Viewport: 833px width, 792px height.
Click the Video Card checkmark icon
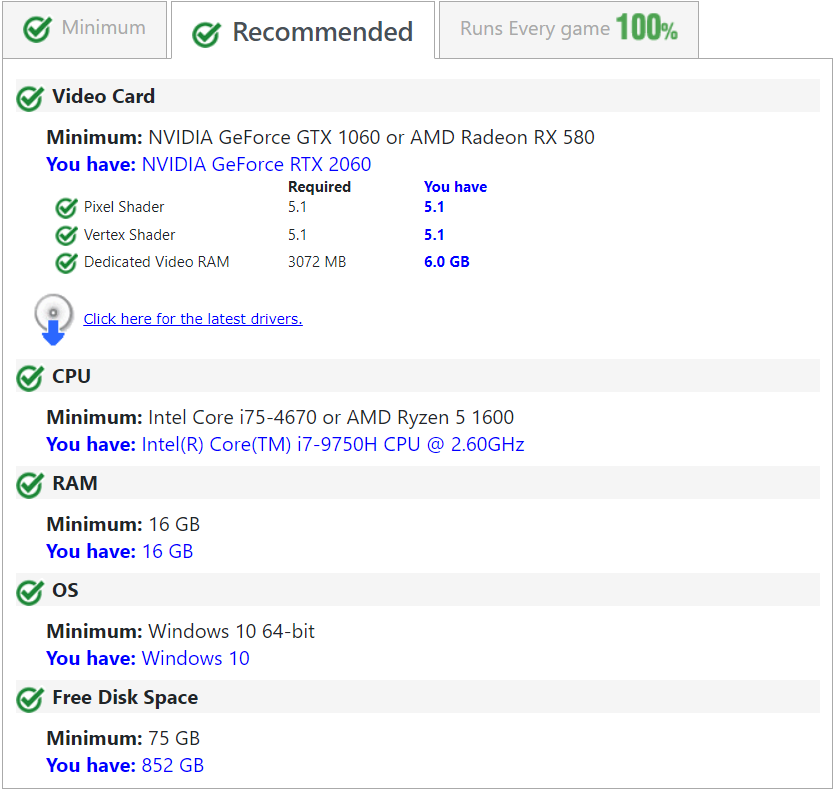30,98
